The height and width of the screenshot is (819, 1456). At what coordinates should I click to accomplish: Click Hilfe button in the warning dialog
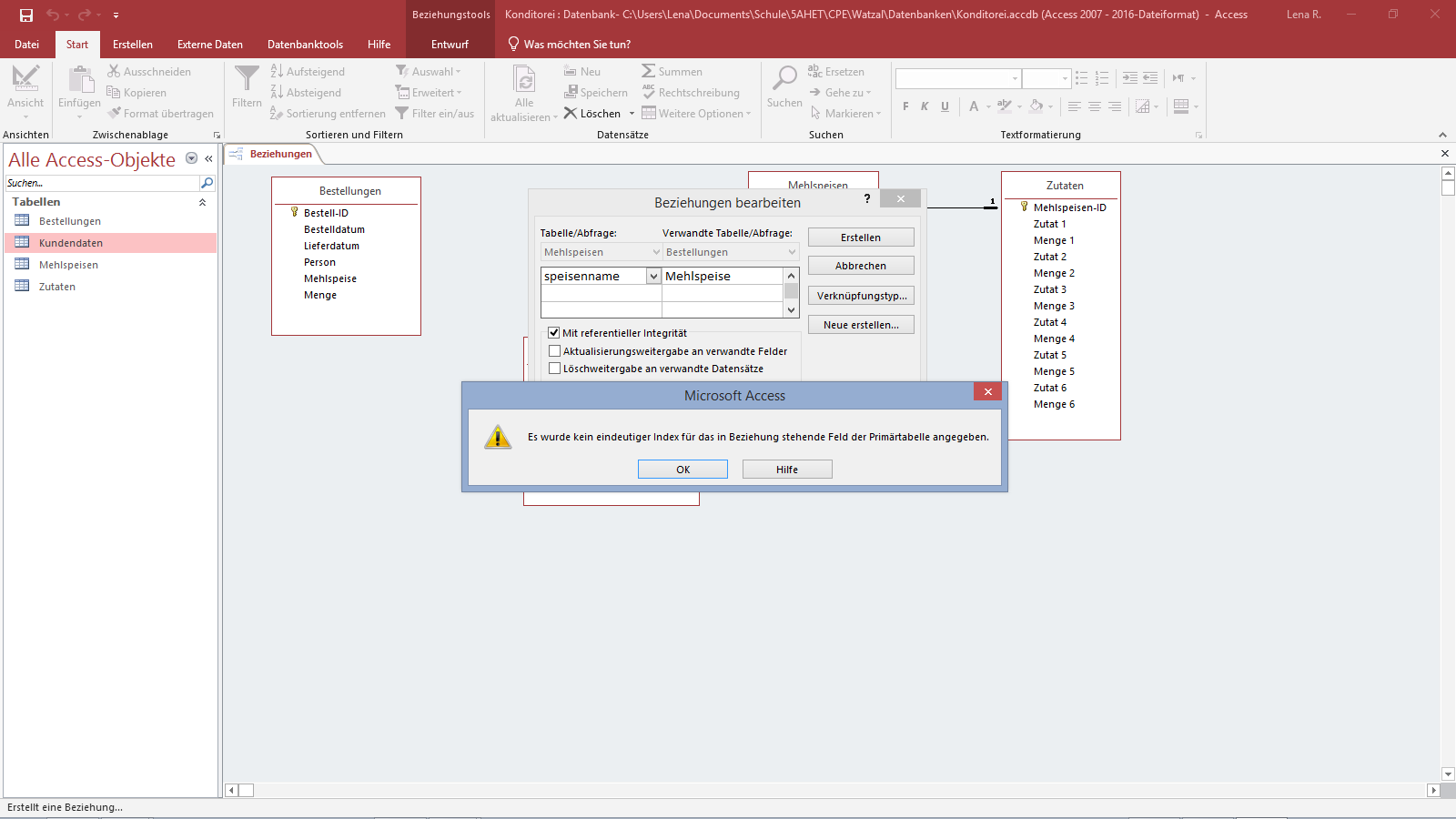pos(787,470)
